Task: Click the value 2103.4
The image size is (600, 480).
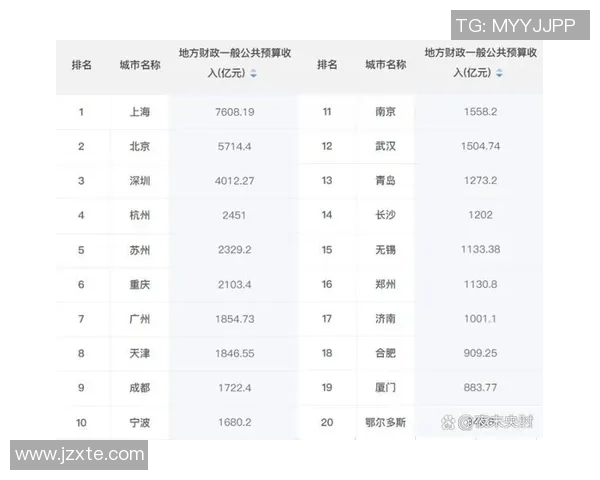Action: point(235,285)
